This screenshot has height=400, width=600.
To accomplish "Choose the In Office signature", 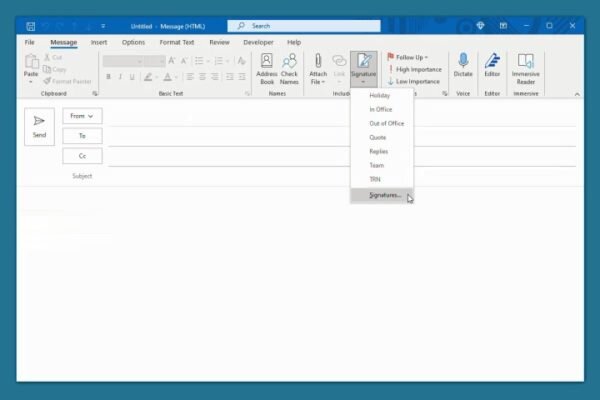I will [382, 109].
